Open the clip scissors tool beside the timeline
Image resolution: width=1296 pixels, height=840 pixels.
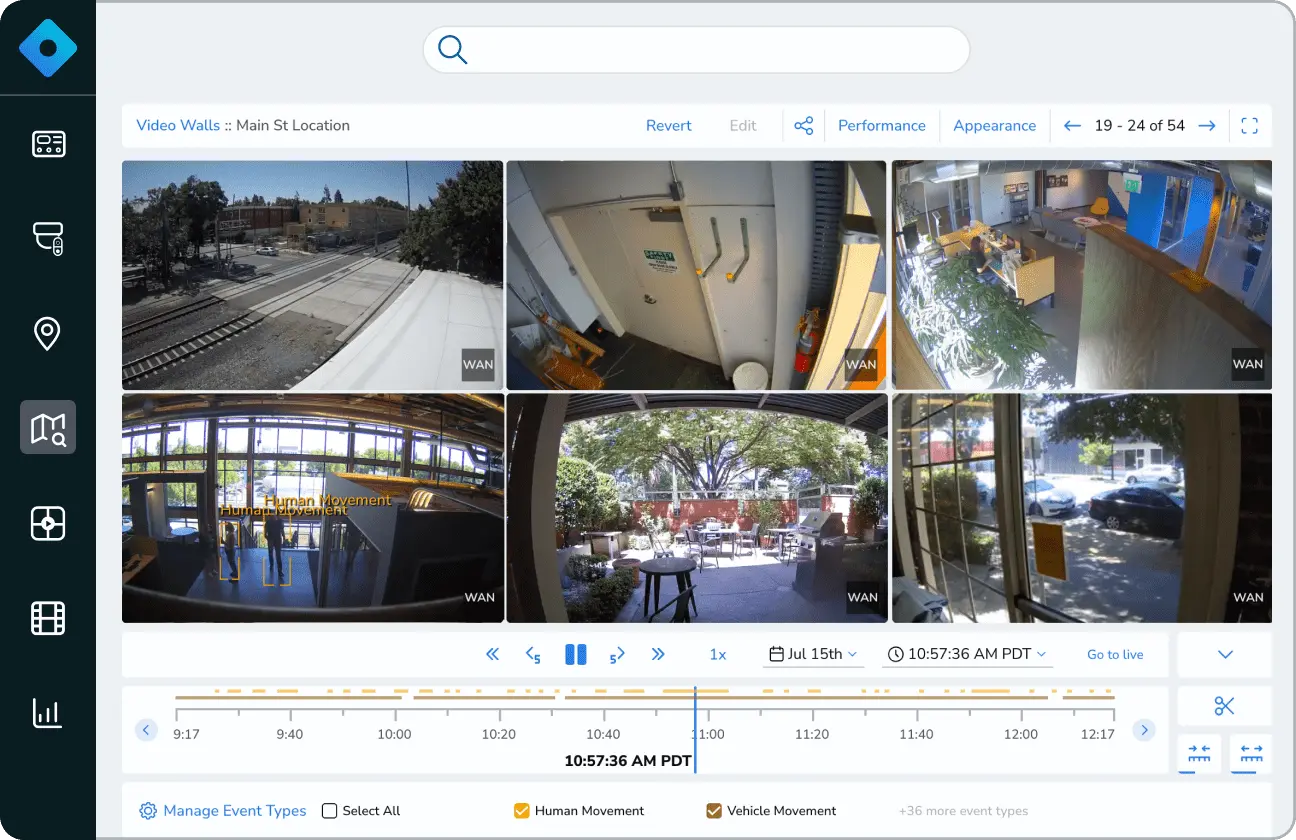tap(1224, 705)
